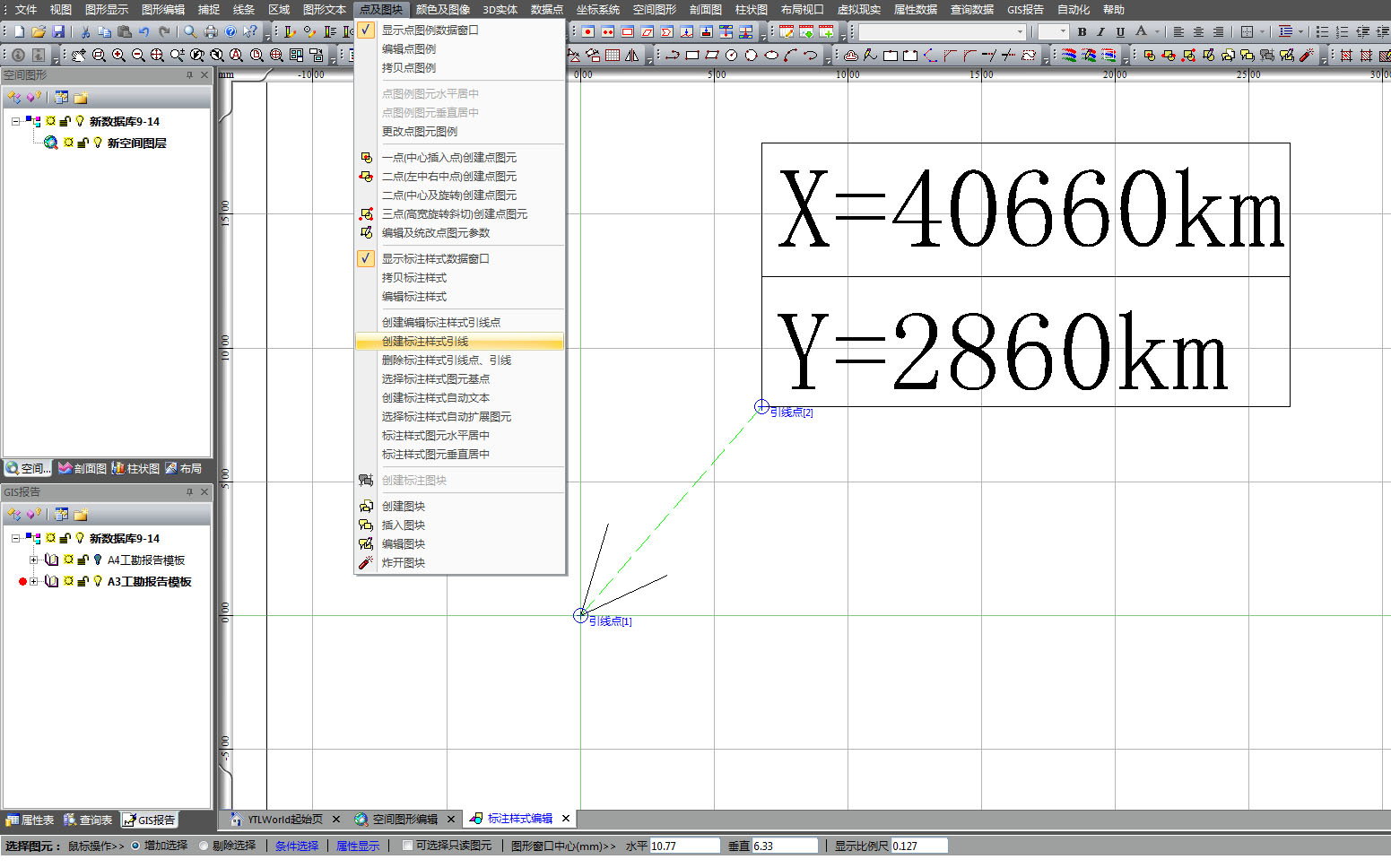Close the 标注样式编辑 tab

pyautogui.click(x=566, y=818)
